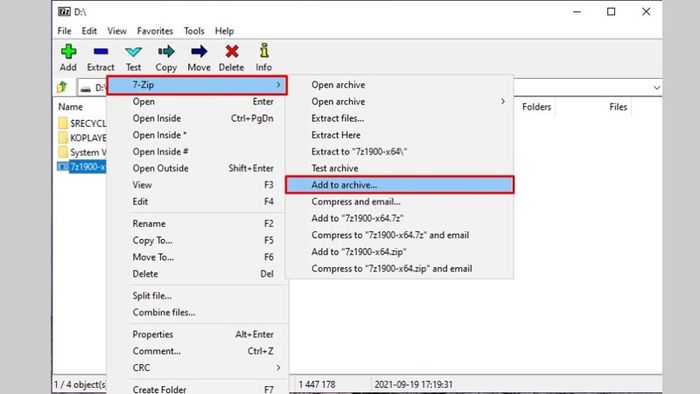
Task: Expand the 7-Zip submenu arrow
Action: point(278,85)
